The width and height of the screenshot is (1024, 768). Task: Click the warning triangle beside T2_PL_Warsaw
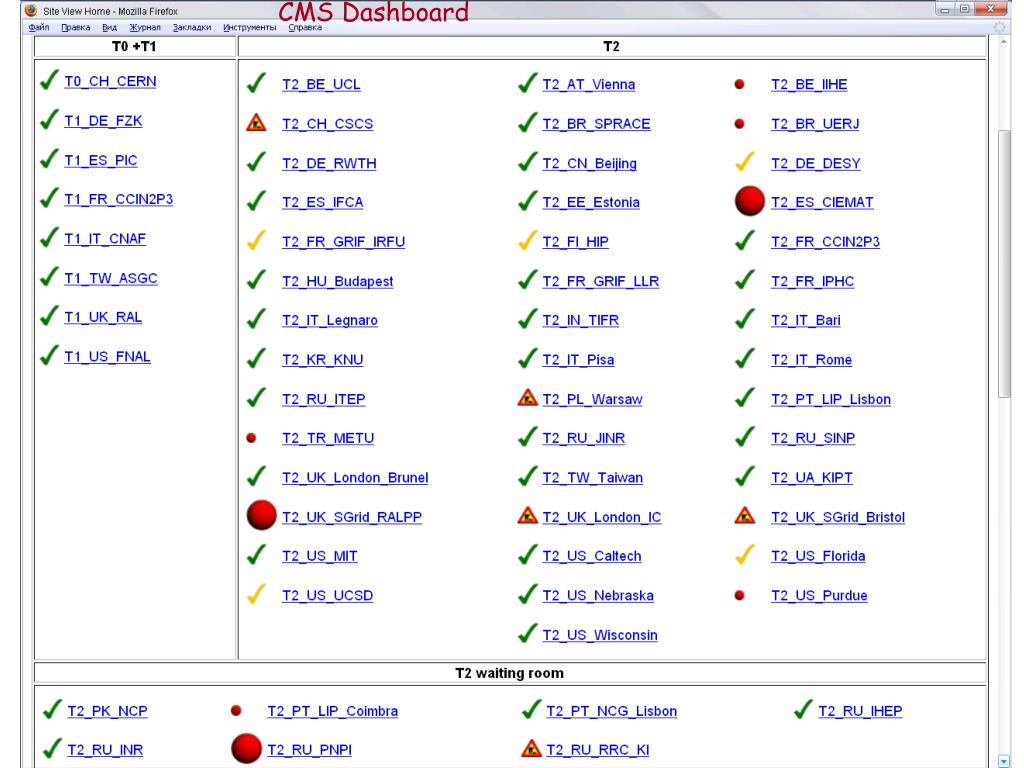[x=527, y=397]
